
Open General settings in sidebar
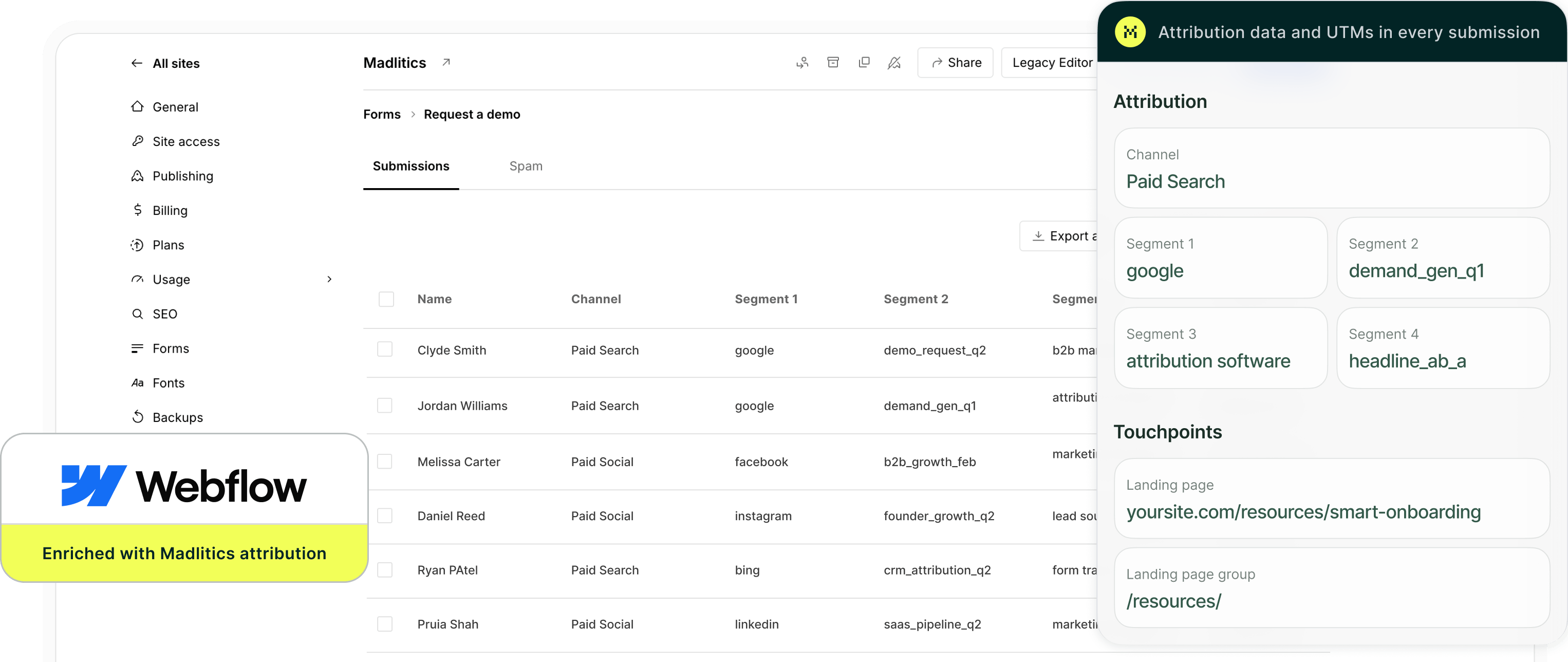(175, 107)
